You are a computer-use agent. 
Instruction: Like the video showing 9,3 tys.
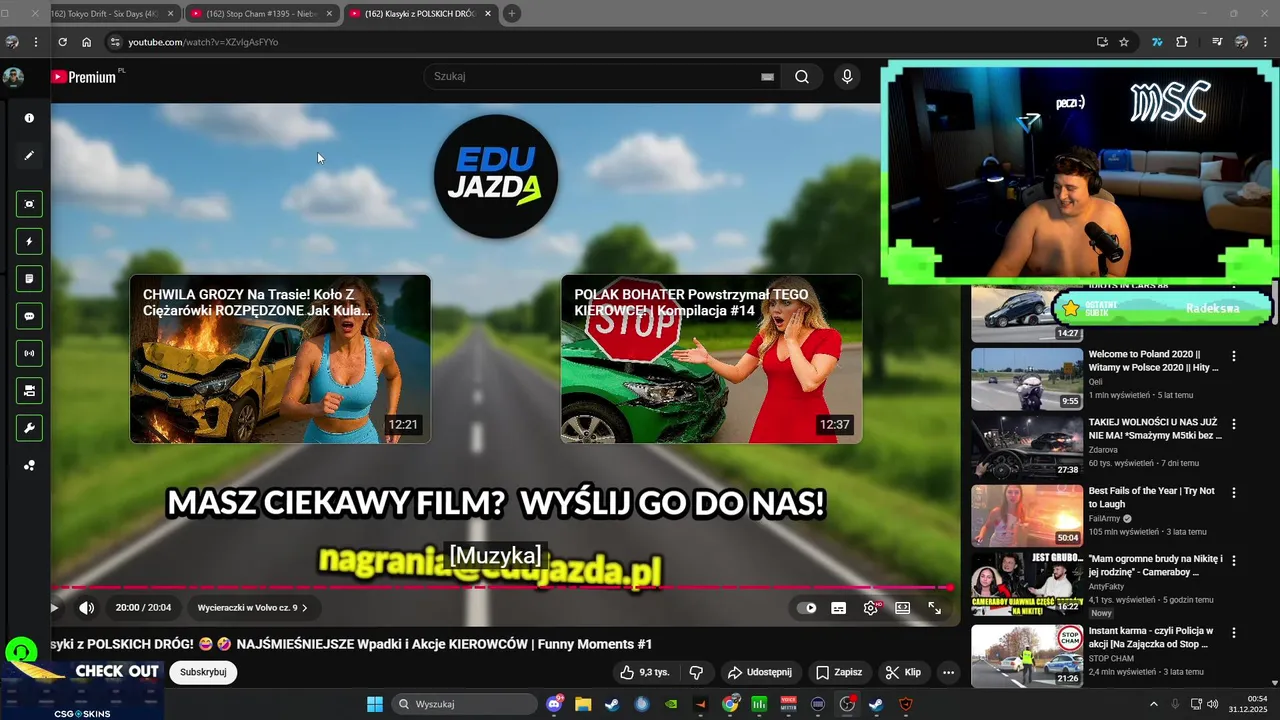(x=644, y=673)
